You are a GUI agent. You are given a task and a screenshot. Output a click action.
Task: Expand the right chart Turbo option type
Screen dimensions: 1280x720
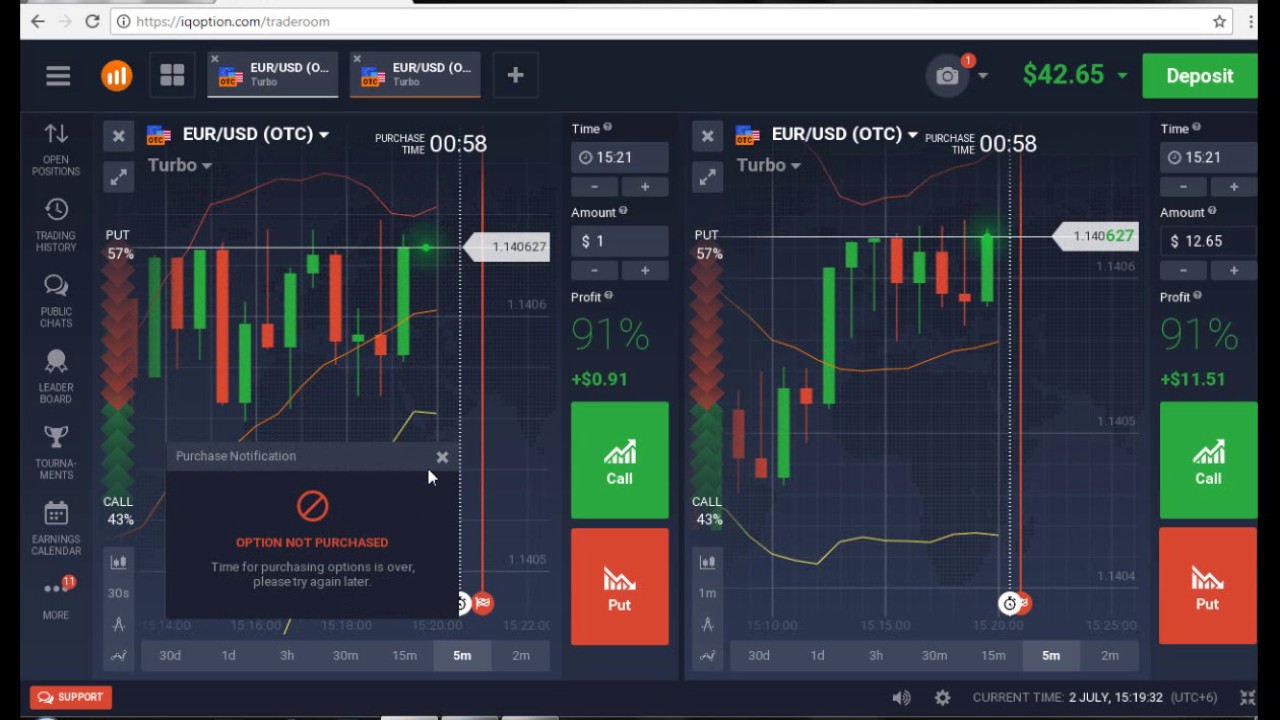coord(769,165)
